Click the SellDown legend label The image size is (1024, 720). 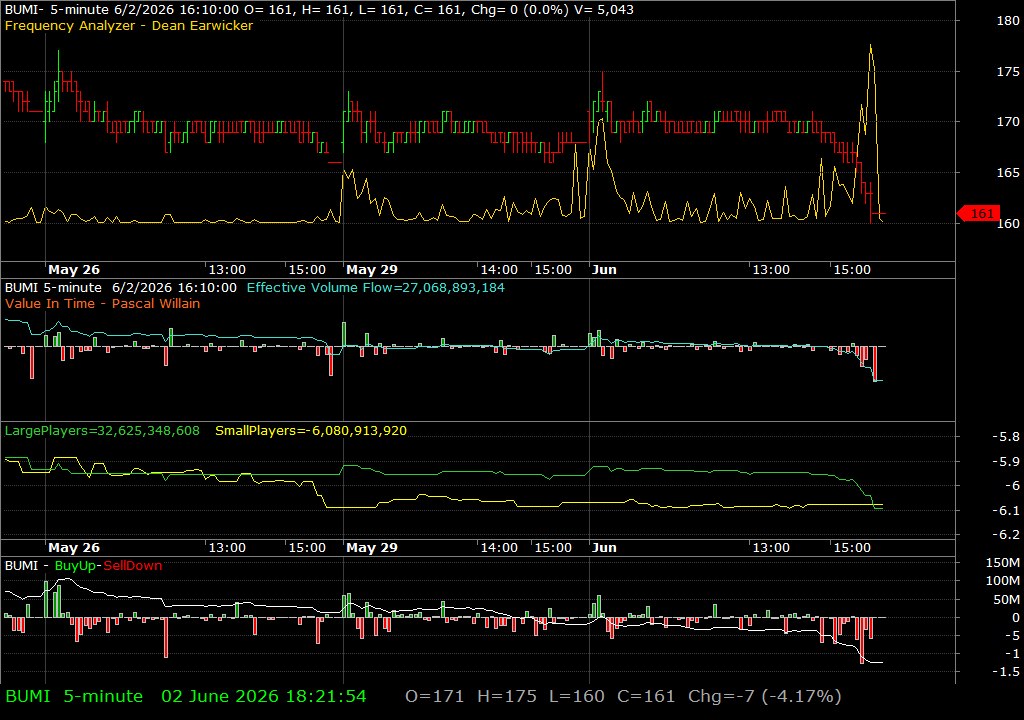point(133,566)
